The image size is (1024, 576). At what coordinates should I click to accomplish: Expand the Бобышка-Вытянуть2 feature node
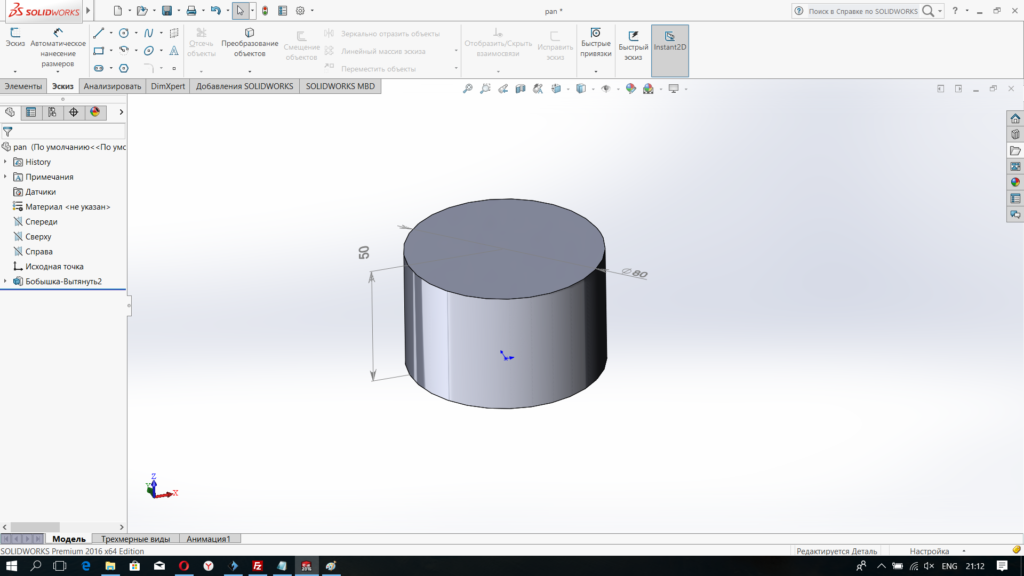tap(5, 281)
